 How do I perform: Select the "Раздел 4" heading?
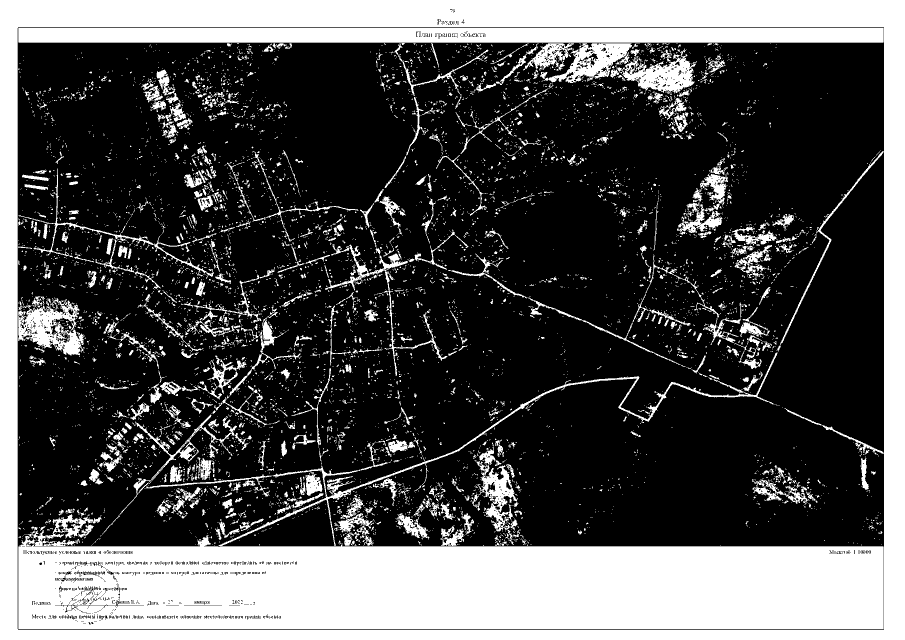pyautogui.click(x=452, y=20)
